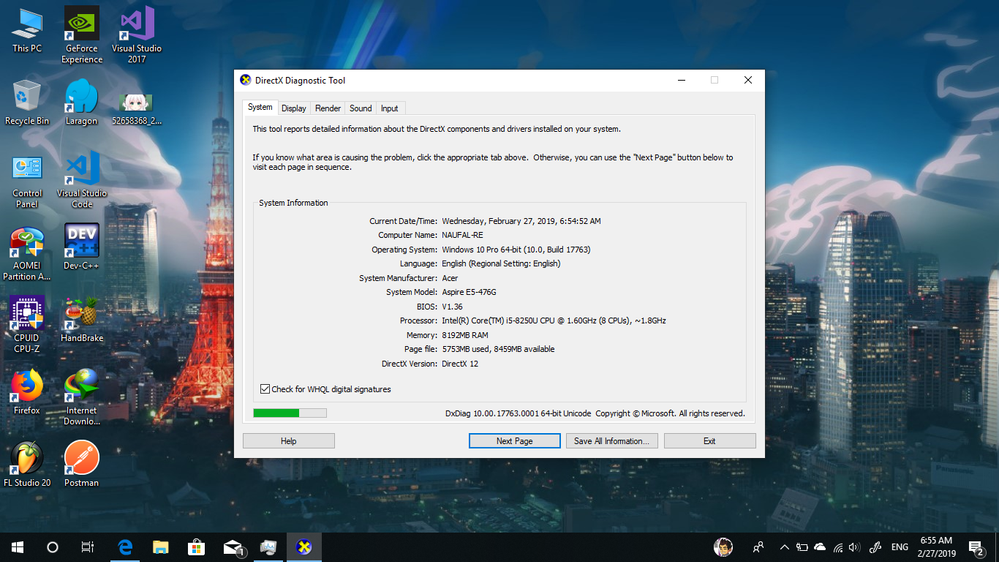Click System Model value Aspire E5-476G
The height and width of the screenshot is (562, 999).
pyautogui.click(x=469, y=292)
